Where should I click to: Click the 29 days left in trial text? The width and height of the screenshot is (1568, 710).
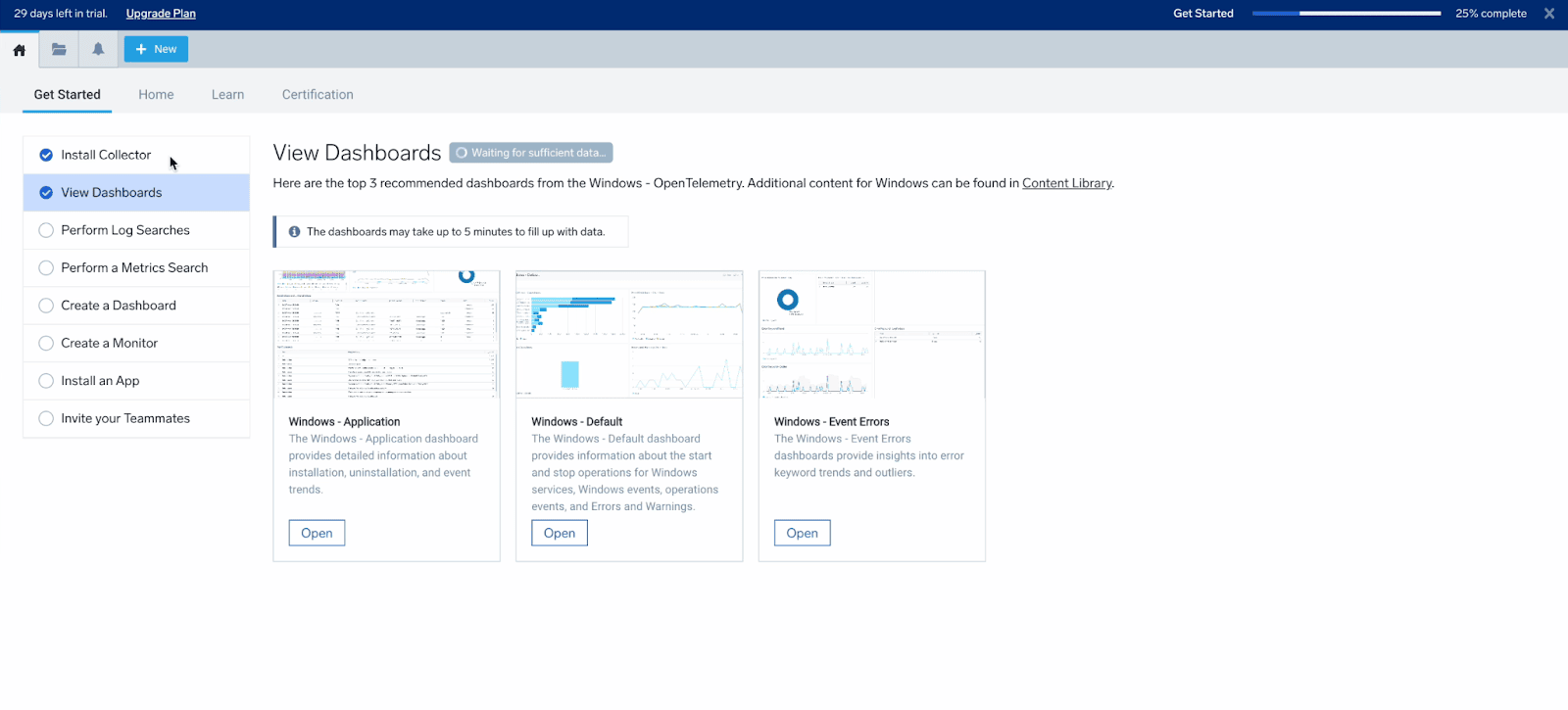click(x=61, y=14)
